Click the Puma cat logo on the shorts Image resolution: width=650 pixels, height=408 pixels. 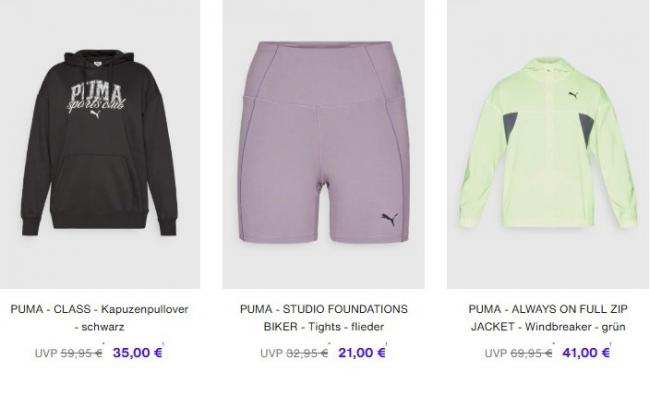pos(390,219)
